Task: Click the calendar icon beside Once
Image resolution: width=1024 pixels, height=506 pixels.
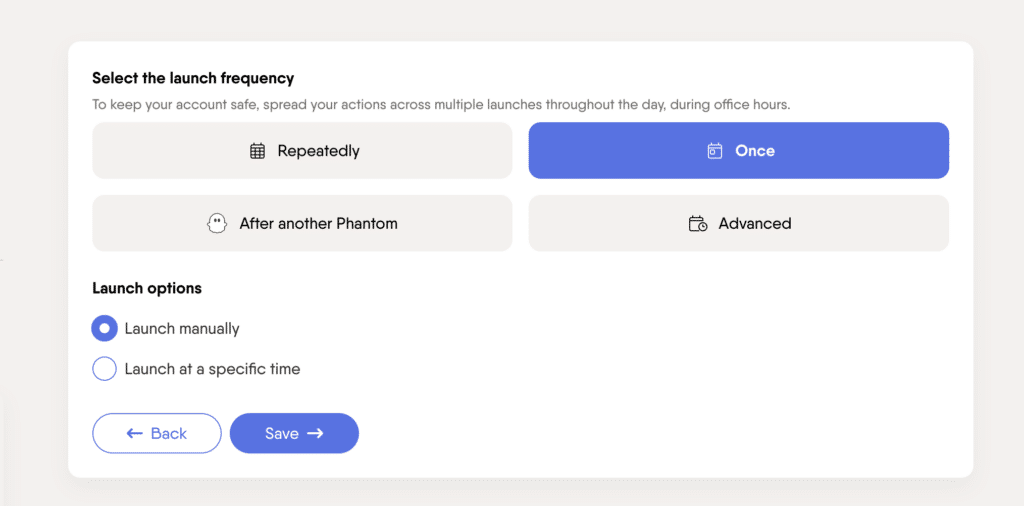Action: [715, 151]
